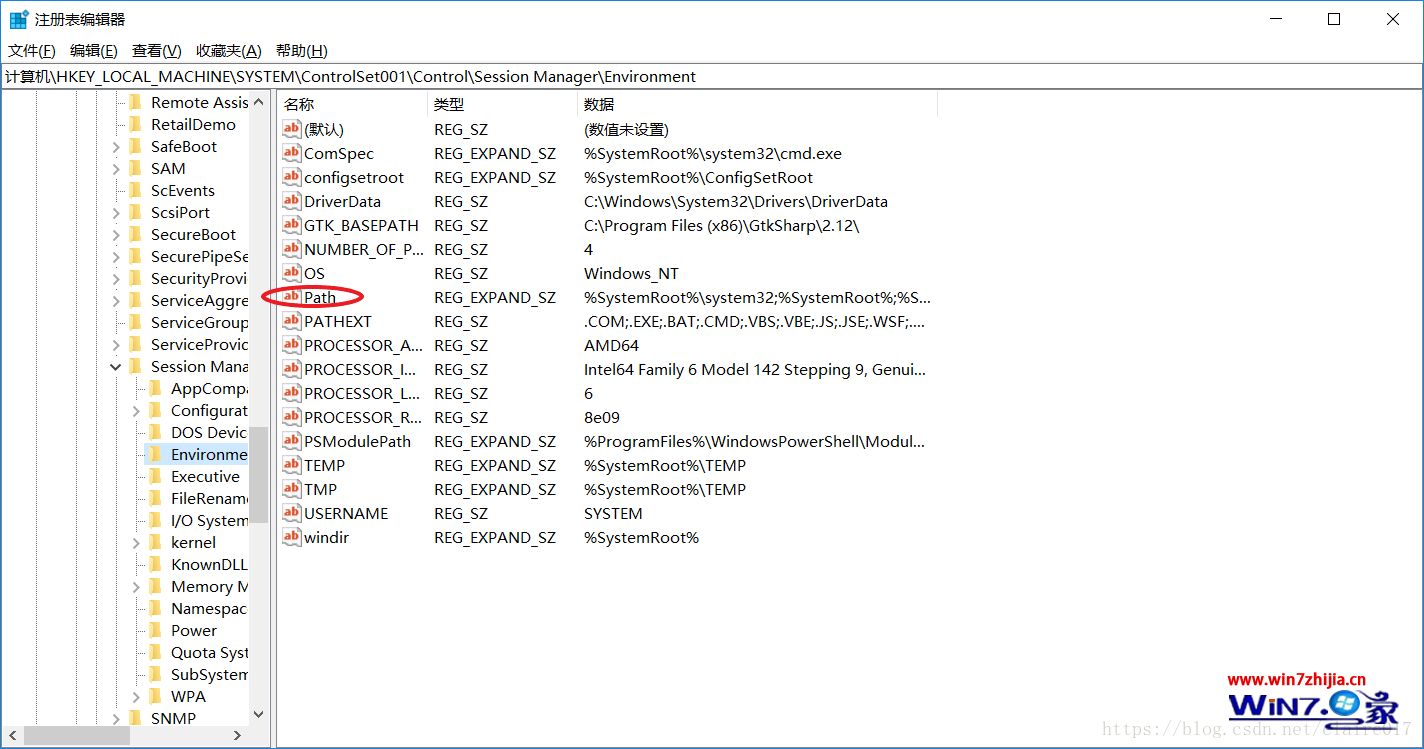
Task: Collapse the Session Manager tree node
Action: [x=116, y=367]
